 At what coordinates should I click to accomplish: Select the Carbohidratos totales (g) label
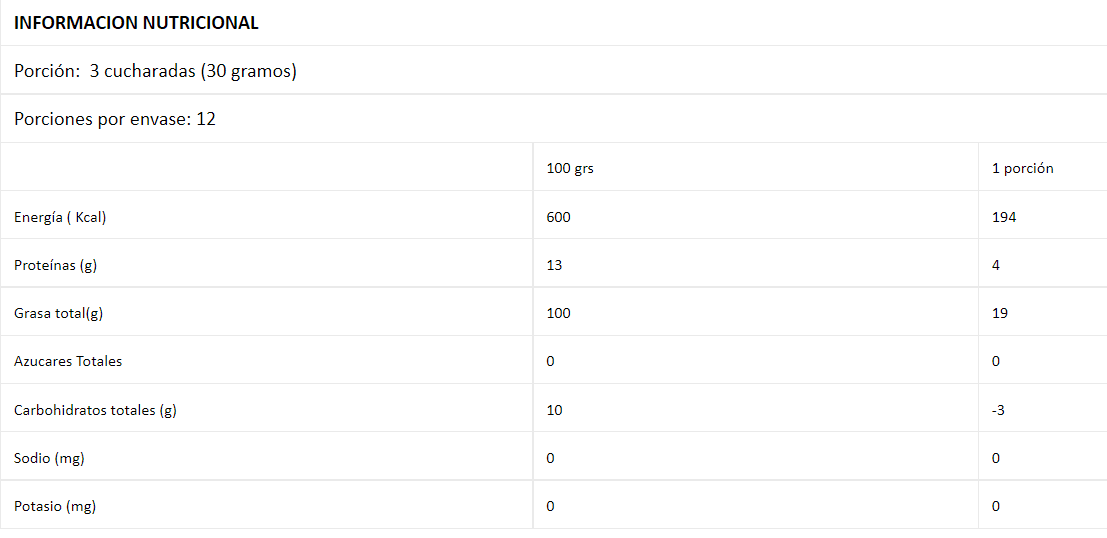[95, 410]
